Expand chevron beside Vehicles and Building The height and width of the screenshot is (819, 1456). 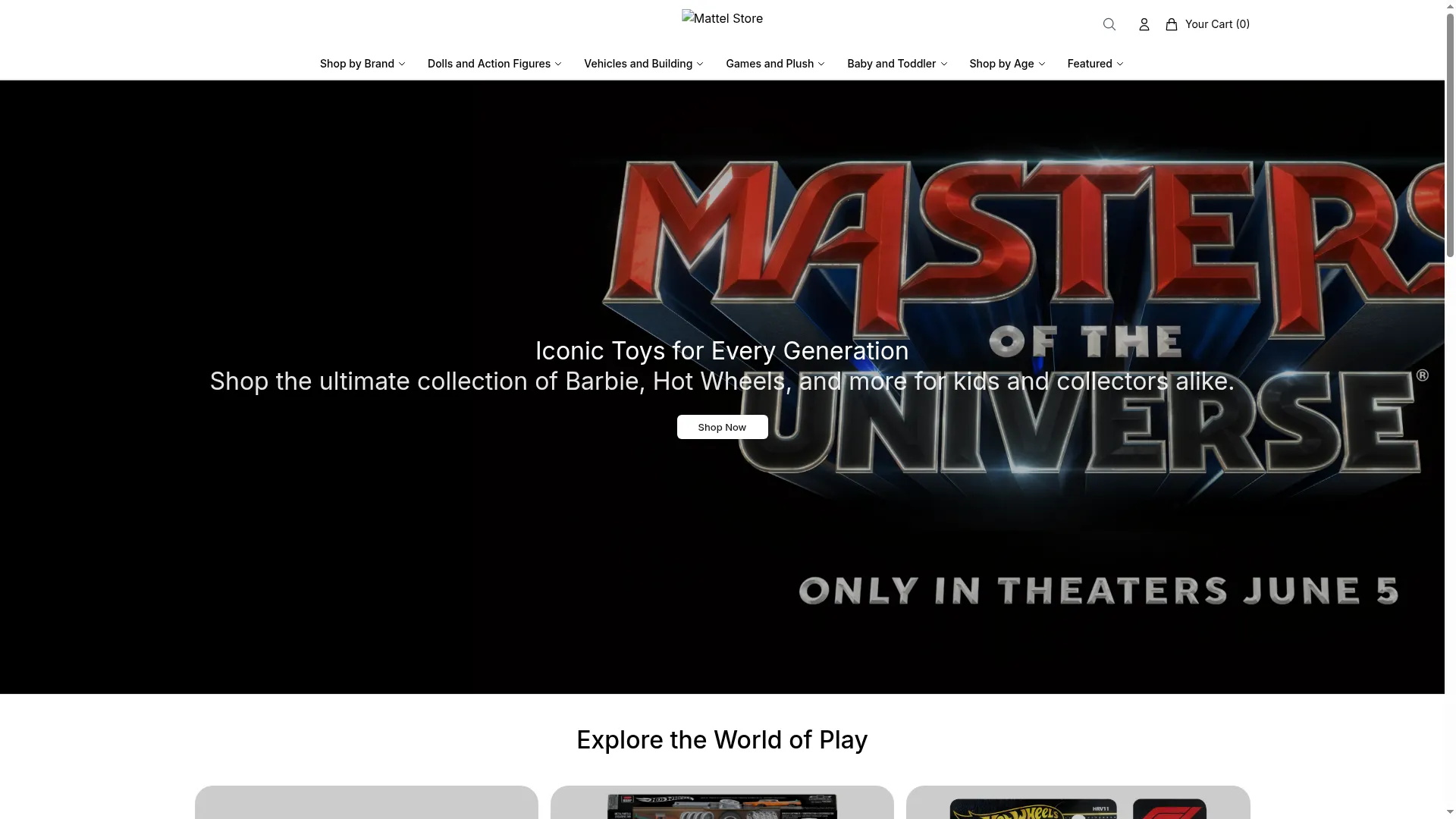click(x=700, y=64)
